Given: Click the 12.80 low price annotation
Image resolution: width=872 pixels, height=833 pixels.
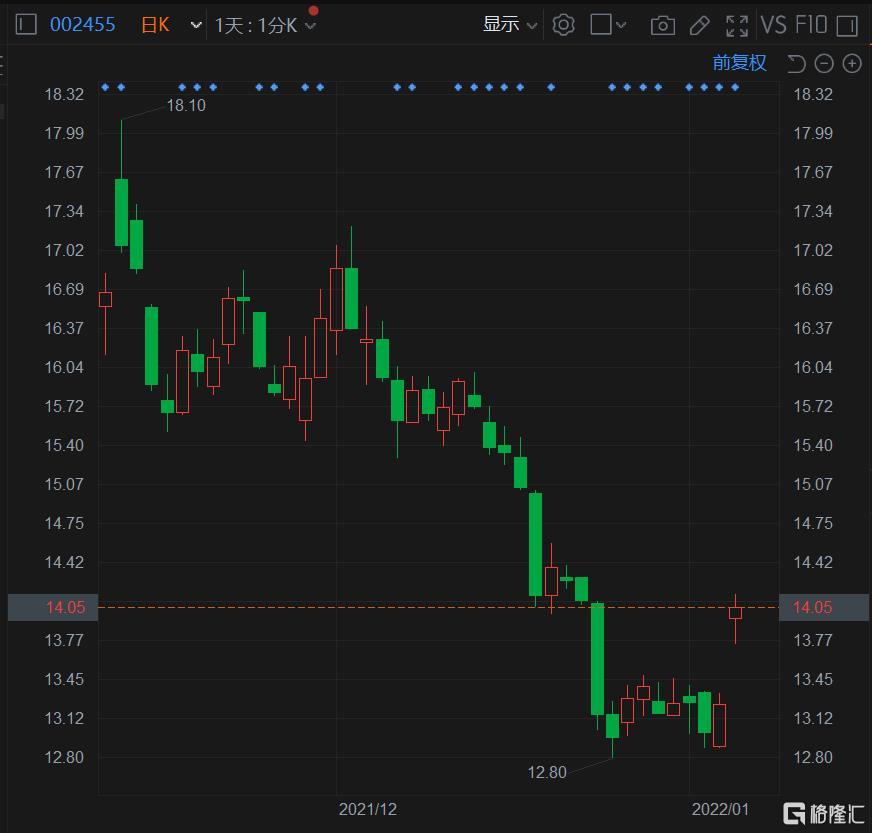Looking at the screenshot, I should pos(547,772).
